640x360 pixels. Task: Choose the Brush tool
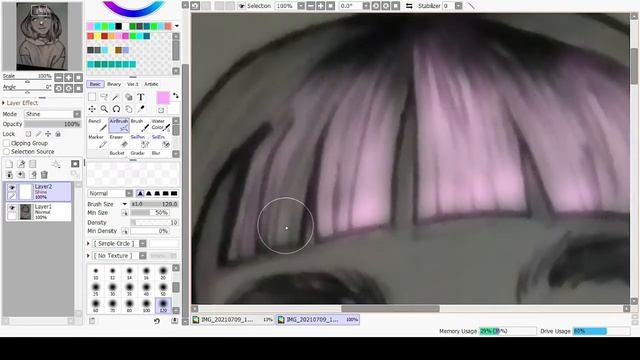[x=140, y=125]
